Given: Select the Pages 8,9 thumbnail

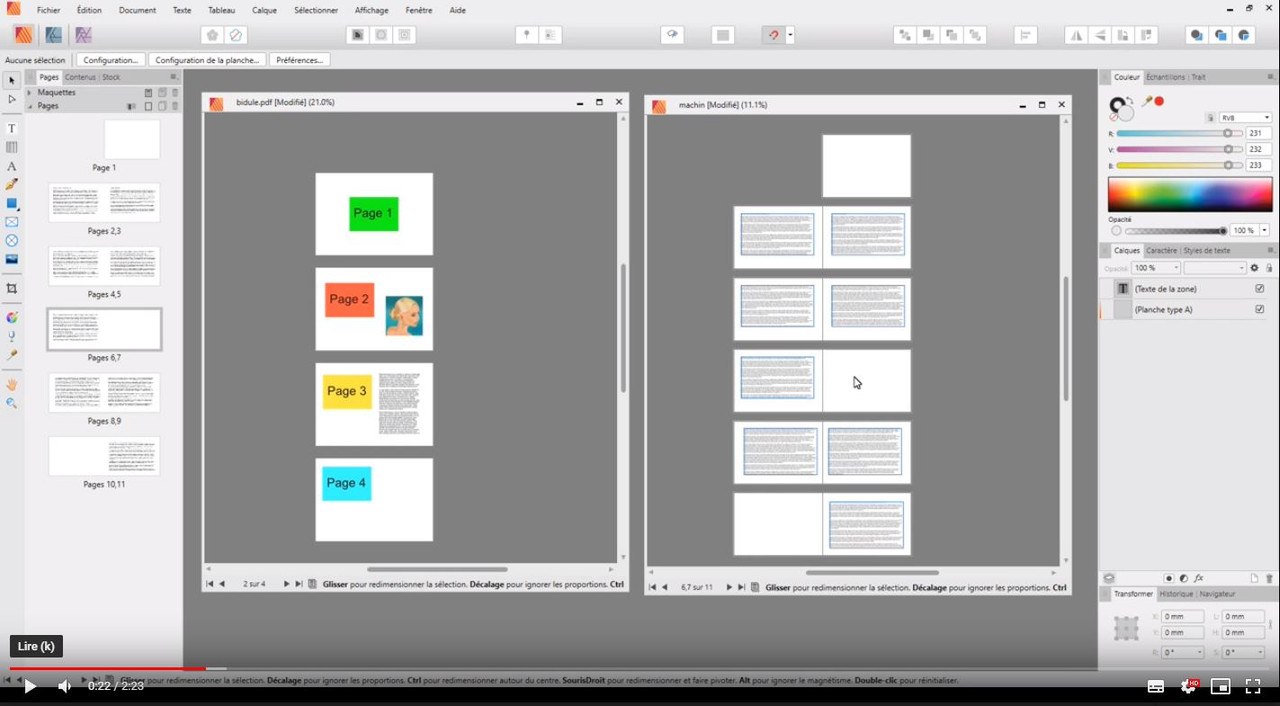Looking at the screenshot, I should [104, 393].
